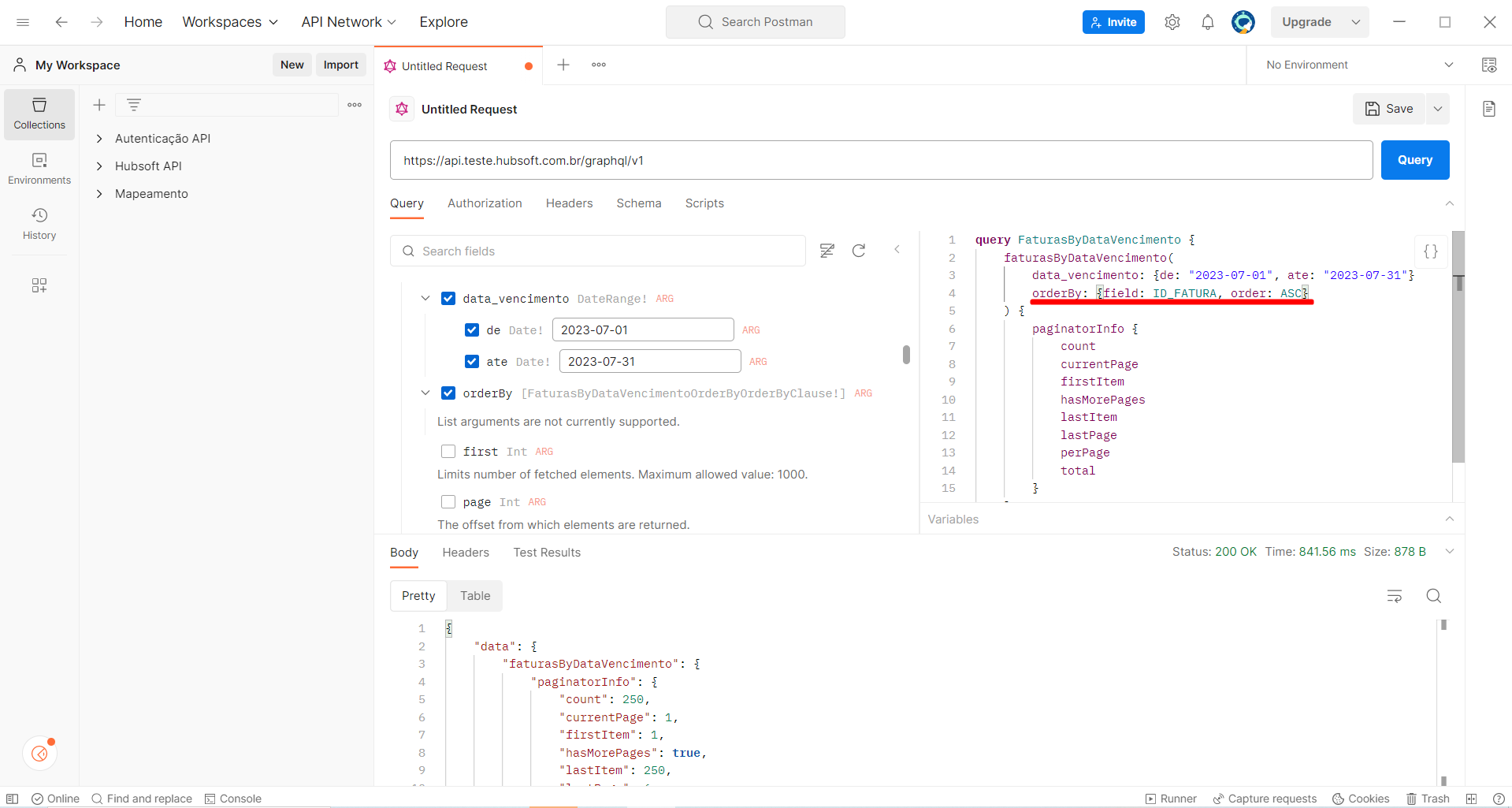Switch to the request Headers tab
The width and height of the screenshot is (1512, 808).
pyautogui.click(x=569, y=203)
